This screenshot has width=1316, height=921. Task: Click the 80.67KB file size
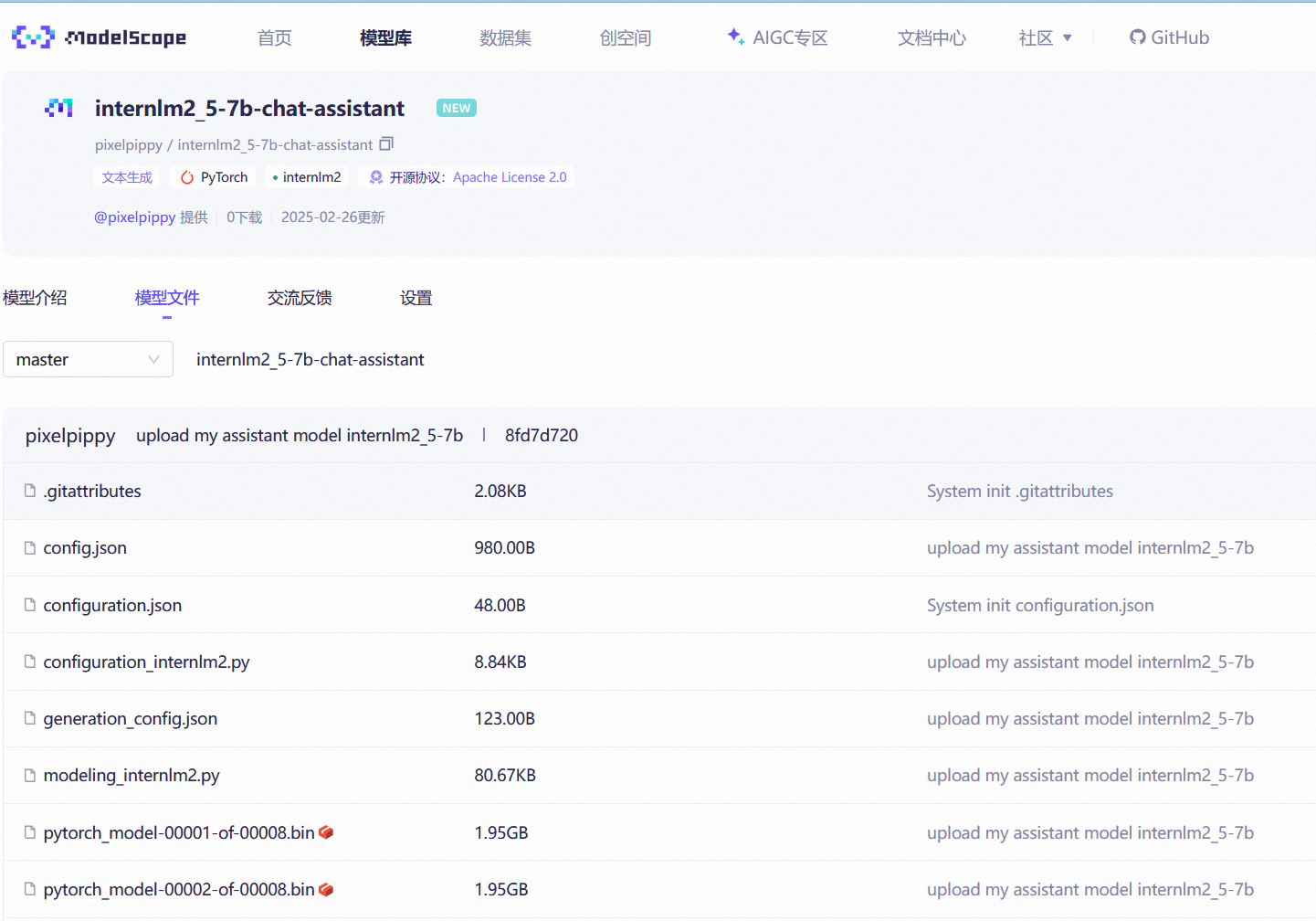505,775
